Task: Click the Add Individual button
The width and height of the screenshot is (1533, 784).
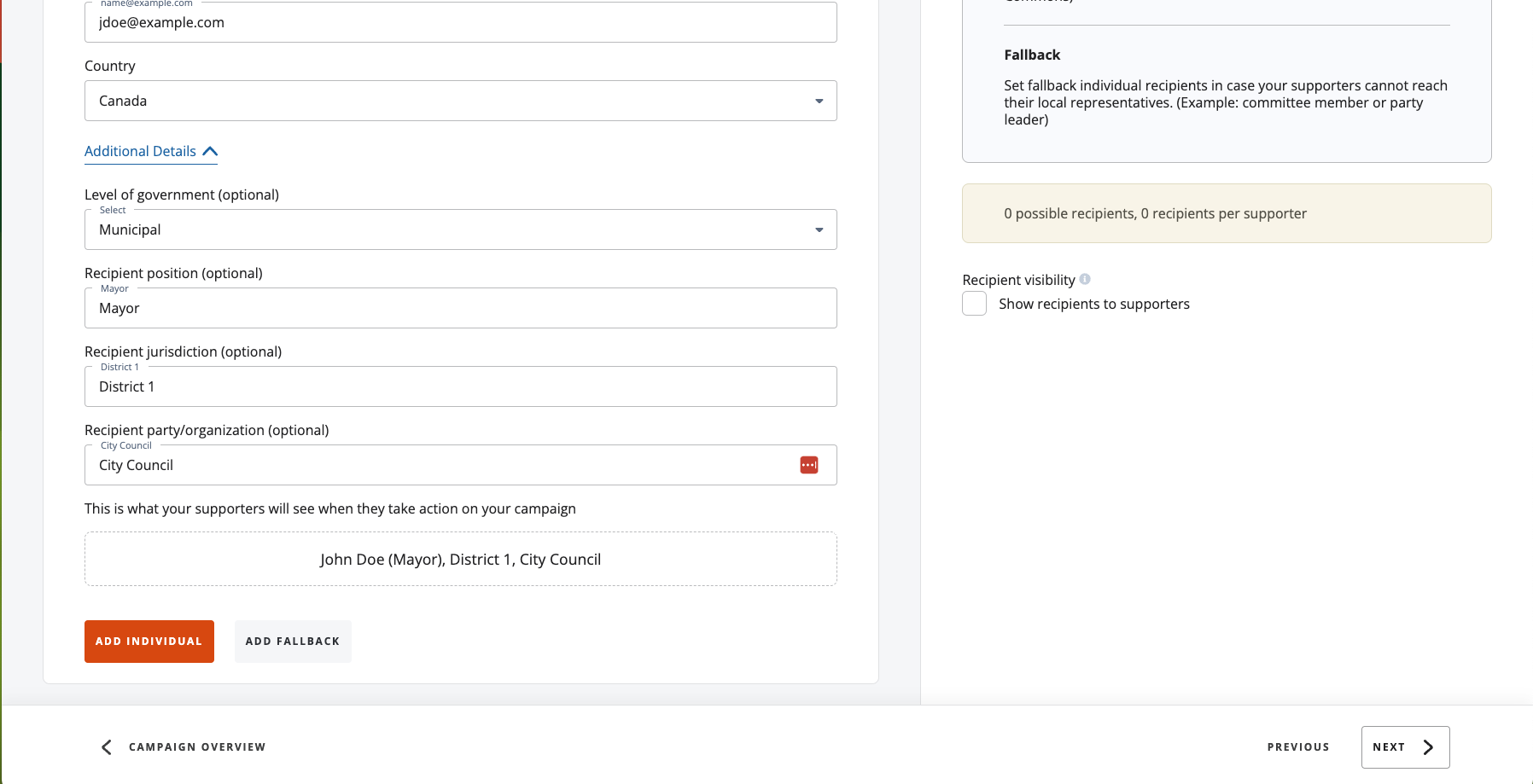Action: [x=149, y=642]
